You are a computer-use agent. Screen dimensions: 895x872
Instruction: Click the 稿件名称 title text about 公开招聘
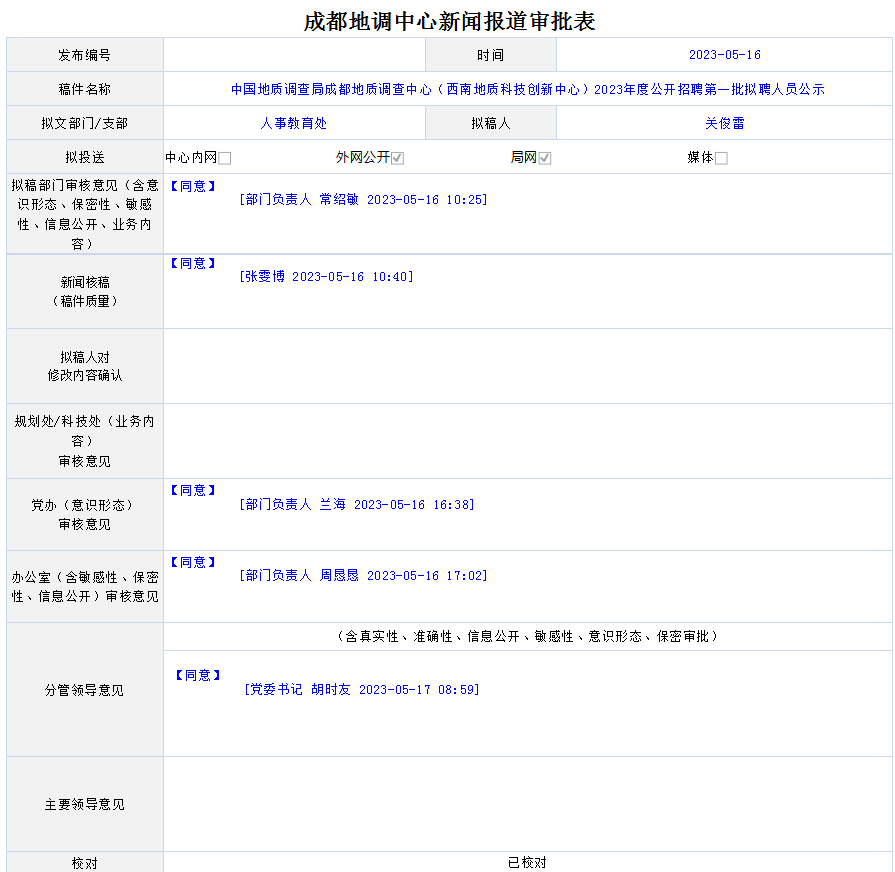527,89
